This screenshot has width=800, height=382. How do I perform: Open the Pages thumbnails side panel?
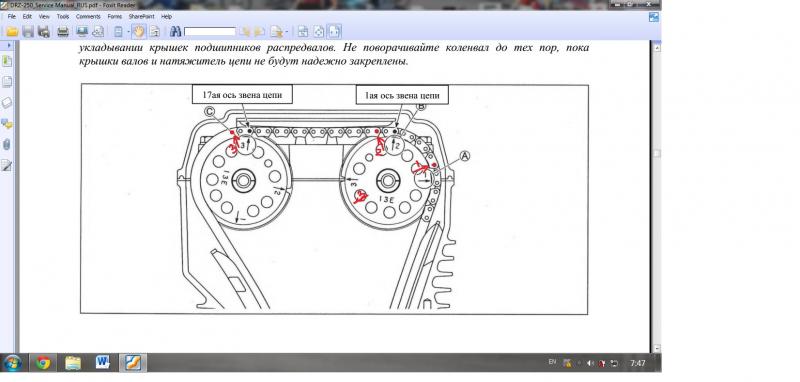pos(7,83)
